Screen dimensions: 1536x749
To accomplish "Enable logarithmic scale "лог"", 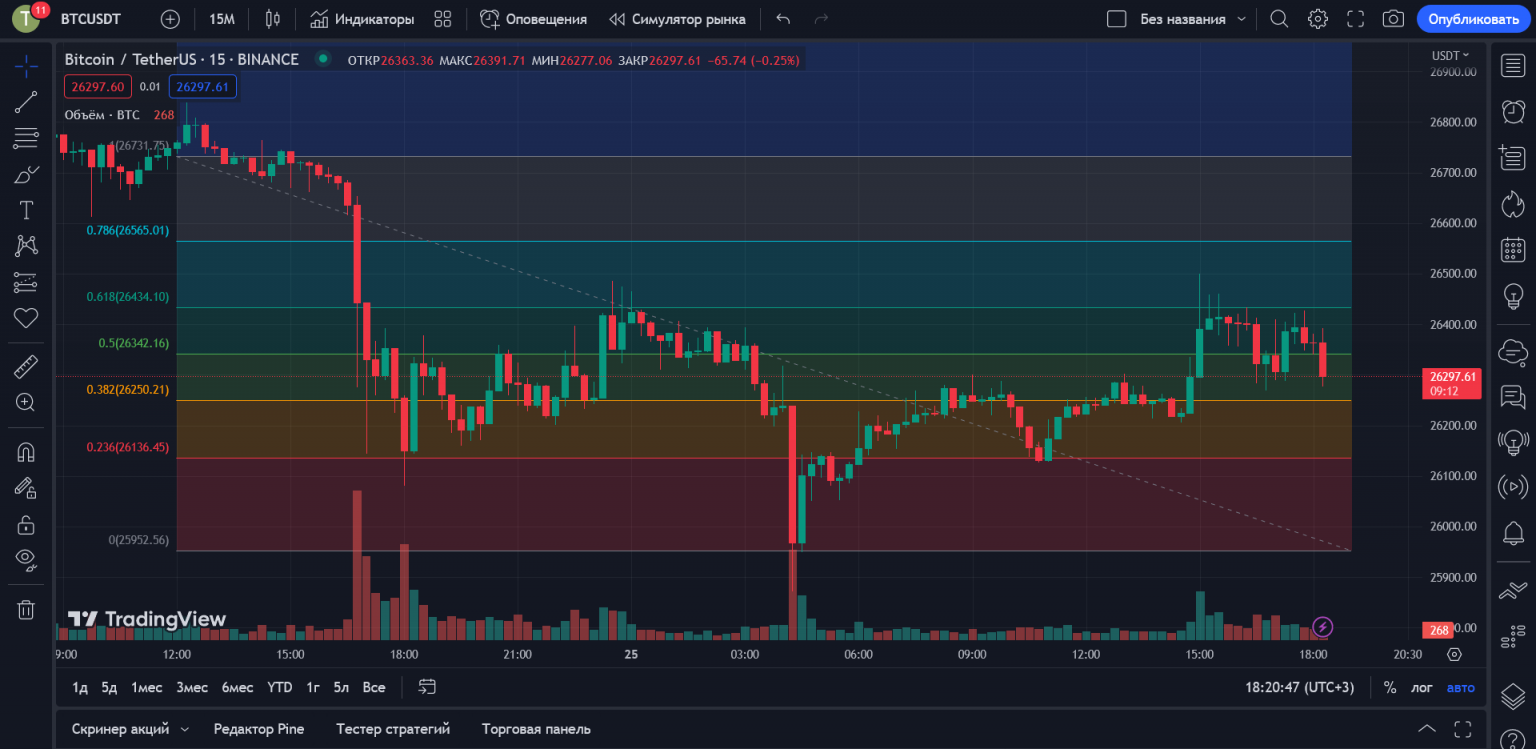I will tap(1421, 687).
